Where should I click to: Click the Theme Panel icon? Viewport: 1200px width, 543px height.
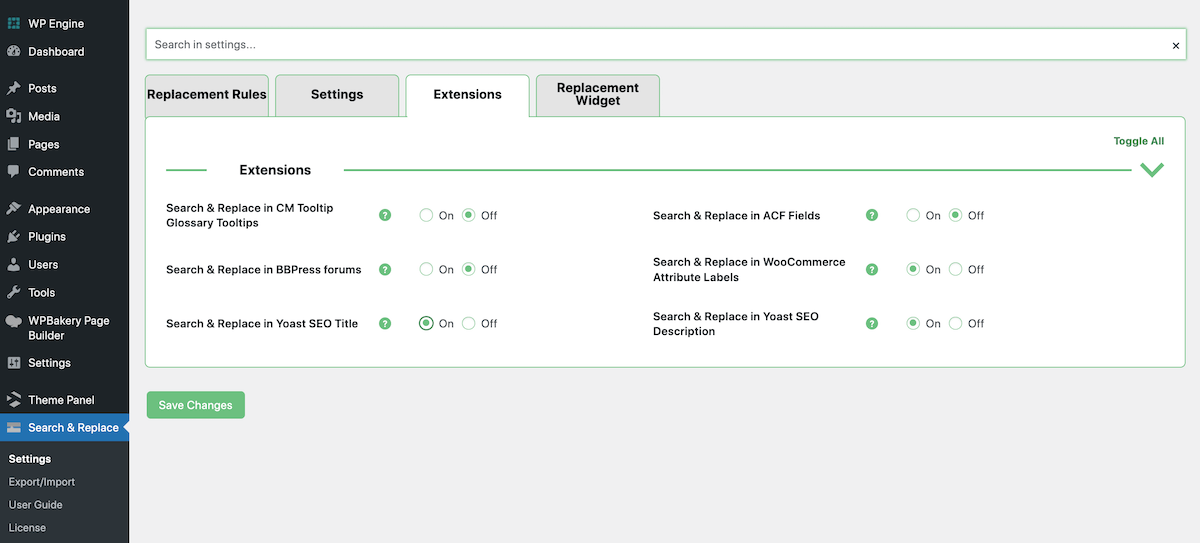(14, 400)
